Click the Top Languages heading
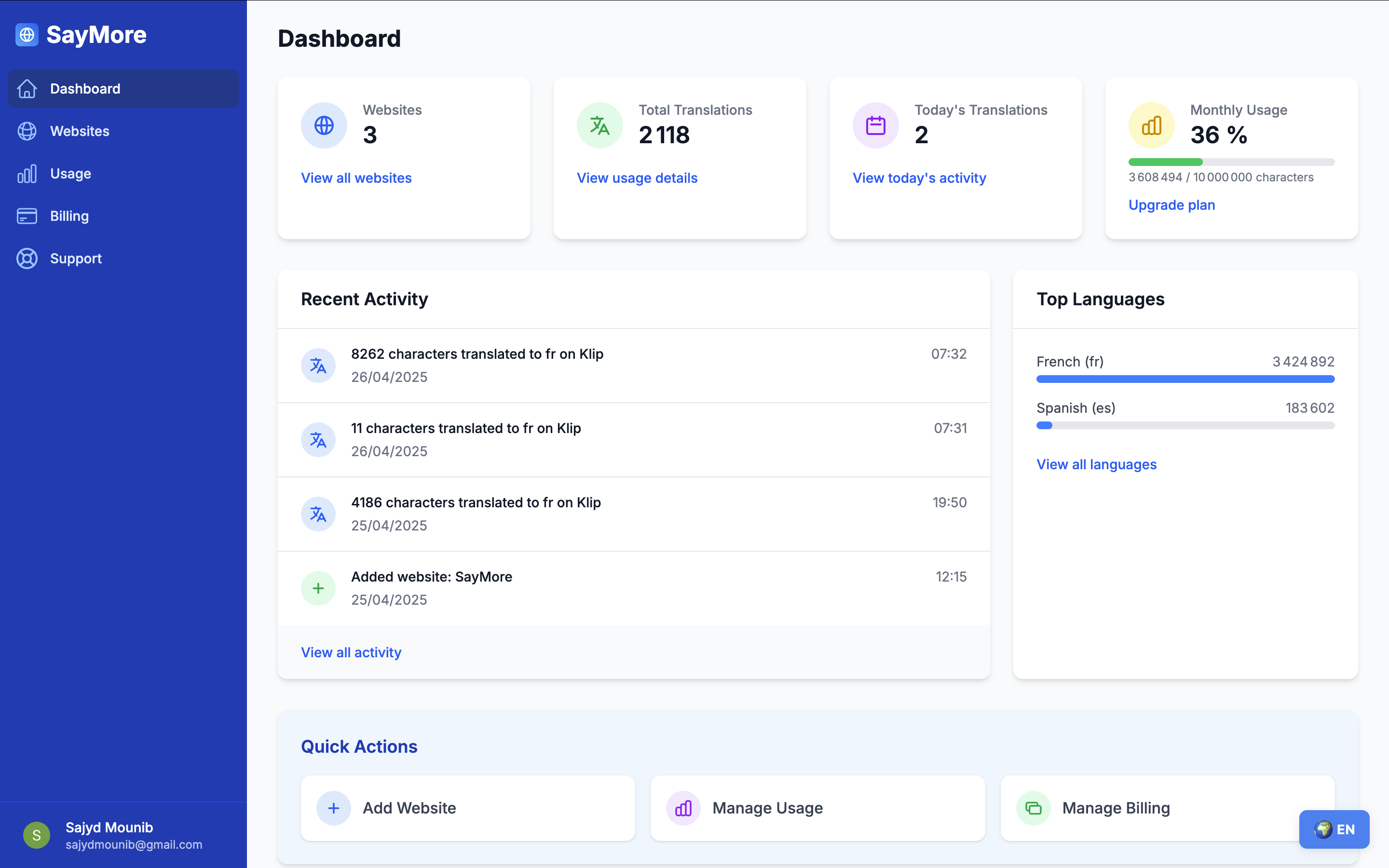The image size is (1389, 868). click(x=1100, y=299)
